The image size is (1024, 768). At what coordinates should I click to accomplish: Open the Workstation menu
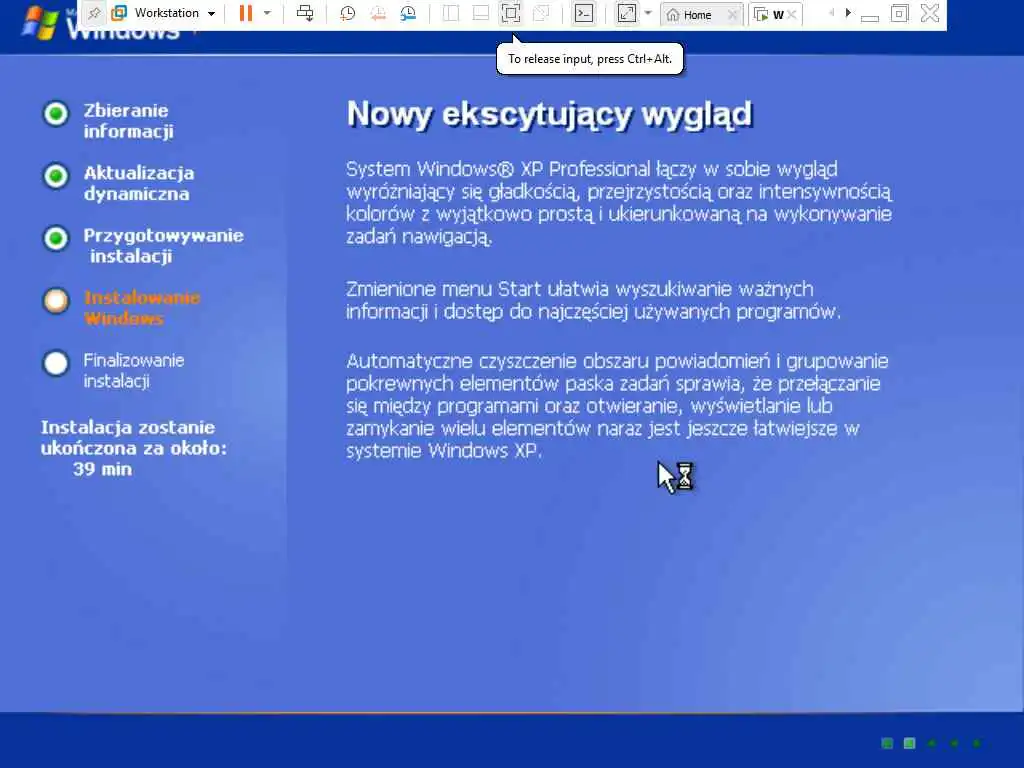164,13
